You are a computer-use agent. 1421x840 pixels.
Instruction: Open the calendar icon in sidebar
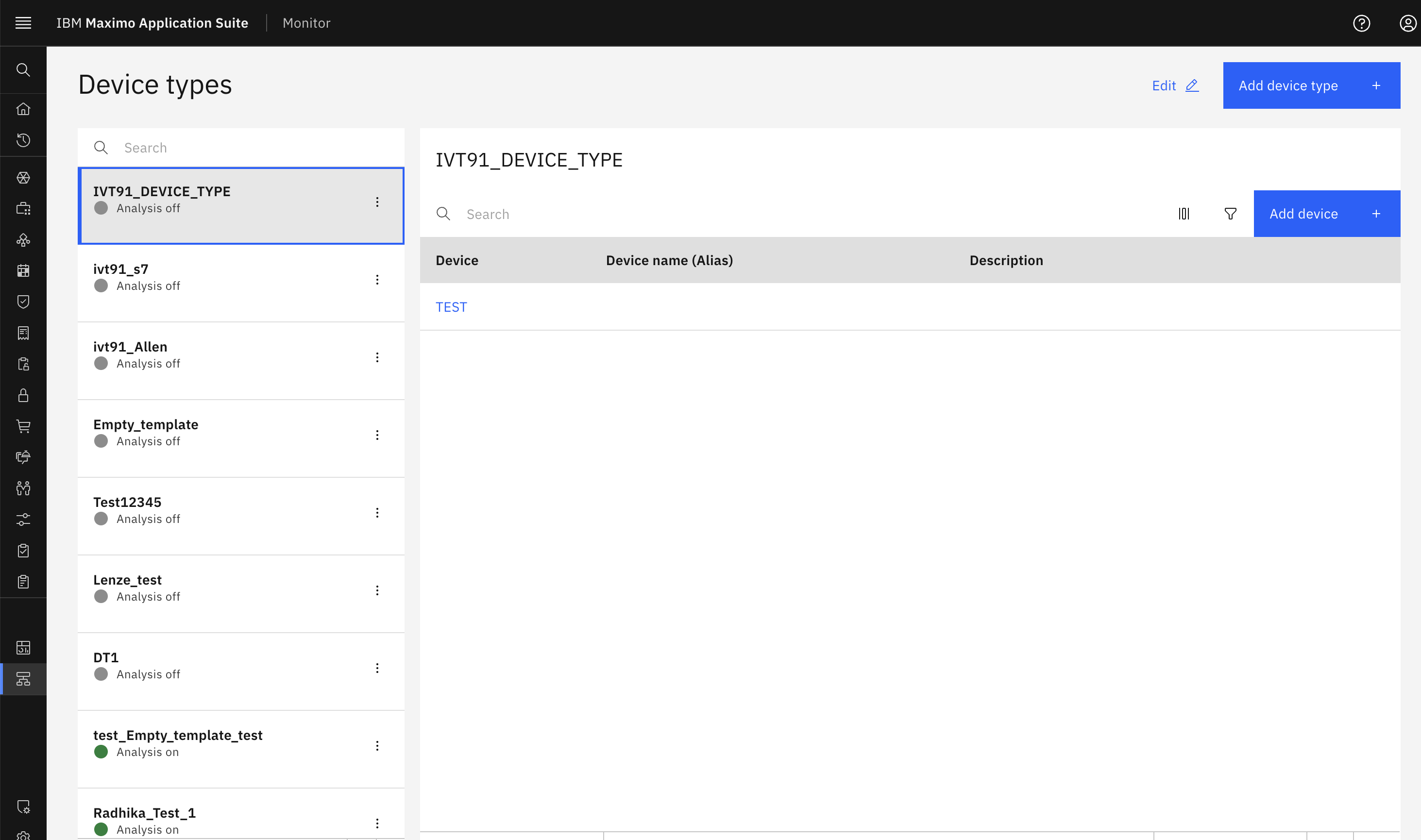pos(23,270)
